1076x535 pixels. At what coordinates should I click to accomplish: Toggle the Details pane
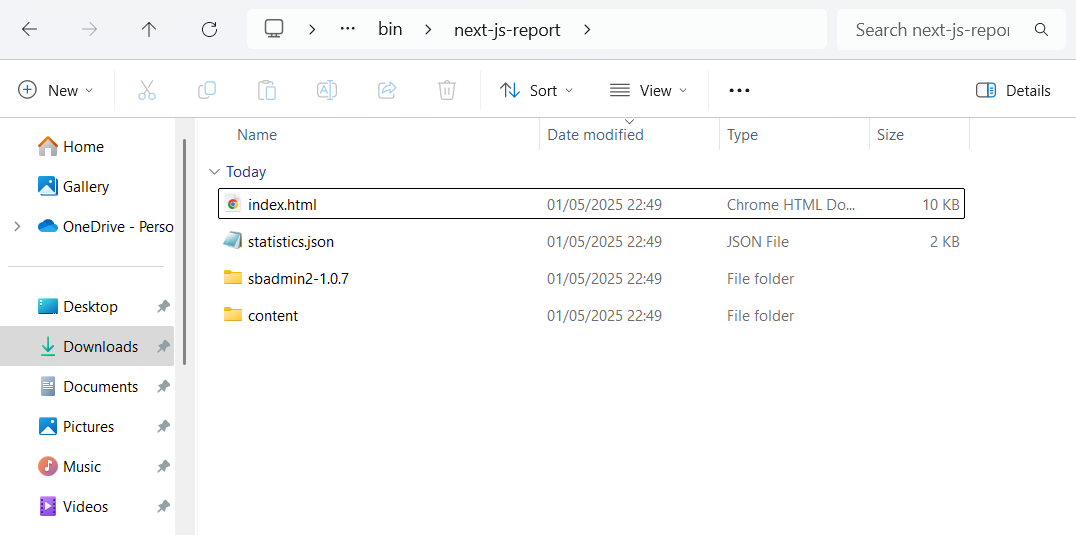click(1013, 91)
